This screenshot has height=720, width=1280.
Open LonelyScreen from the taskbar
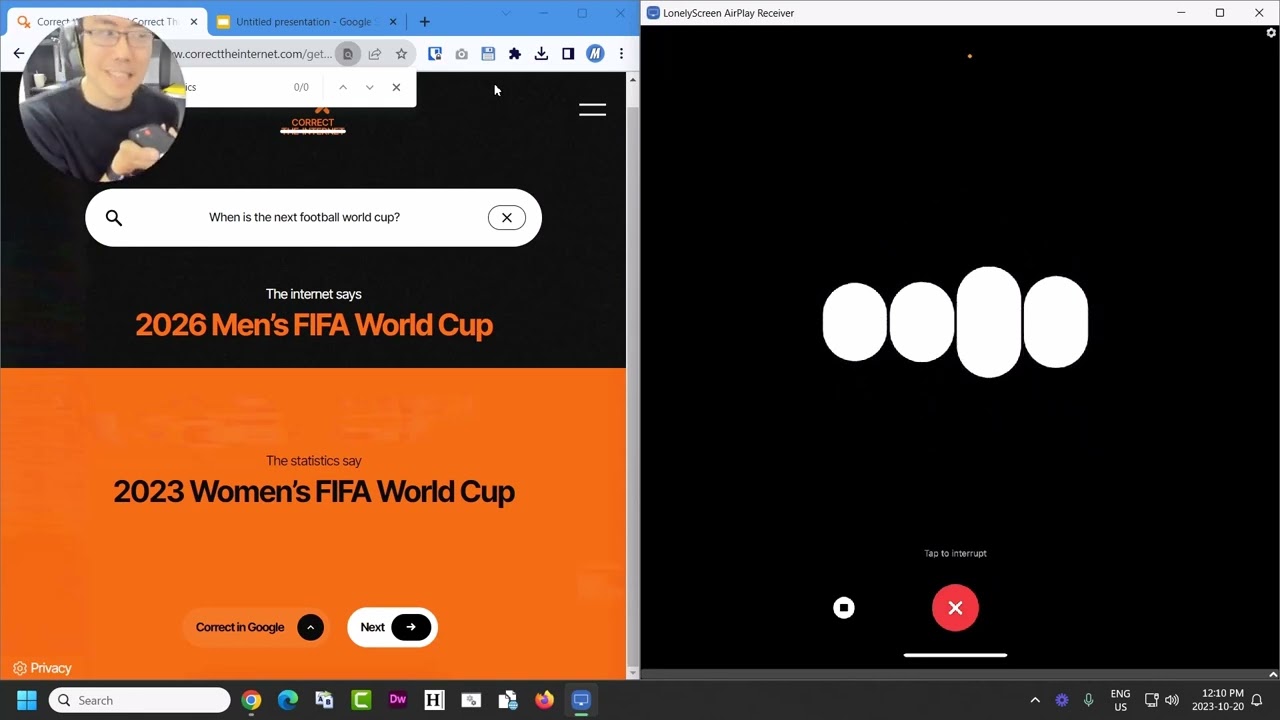[581, 700]
